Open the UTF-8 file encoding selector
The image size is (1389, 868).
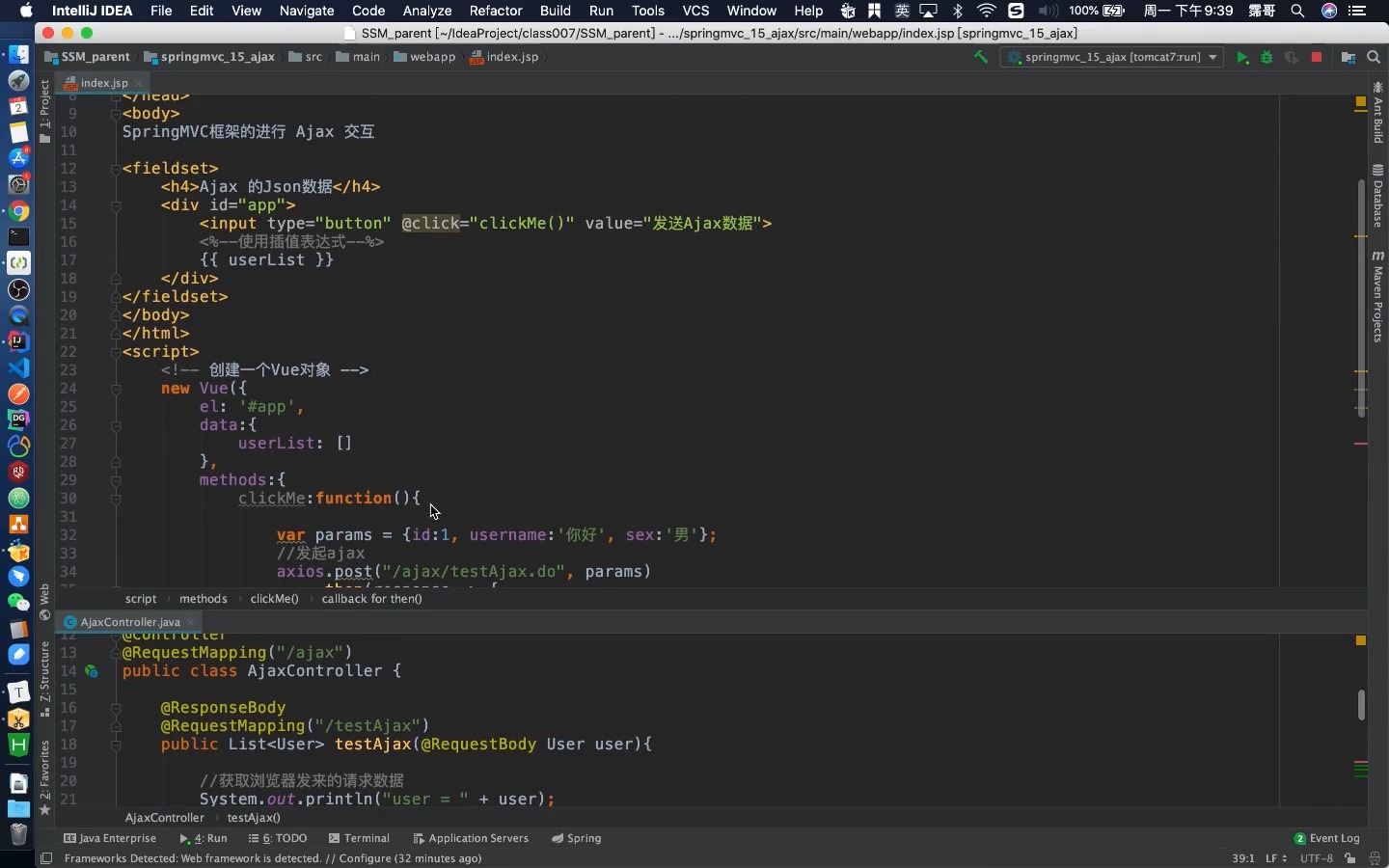click(1317, 858)
